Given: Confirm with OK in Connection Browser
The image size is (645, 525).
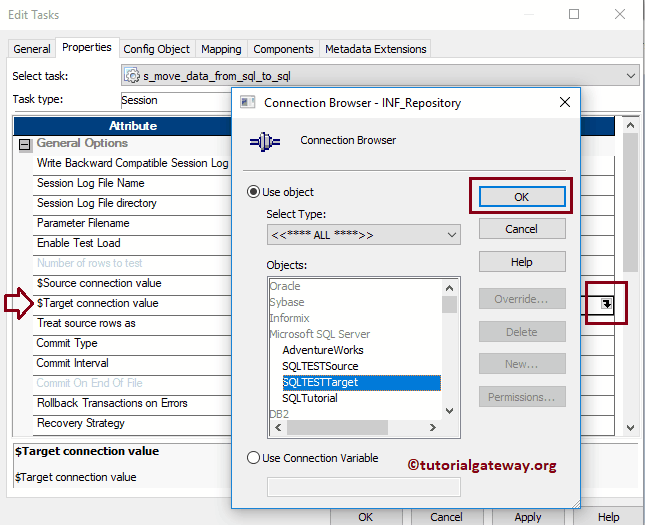Looking at the screenshot, I should click(x=522, y=197).
